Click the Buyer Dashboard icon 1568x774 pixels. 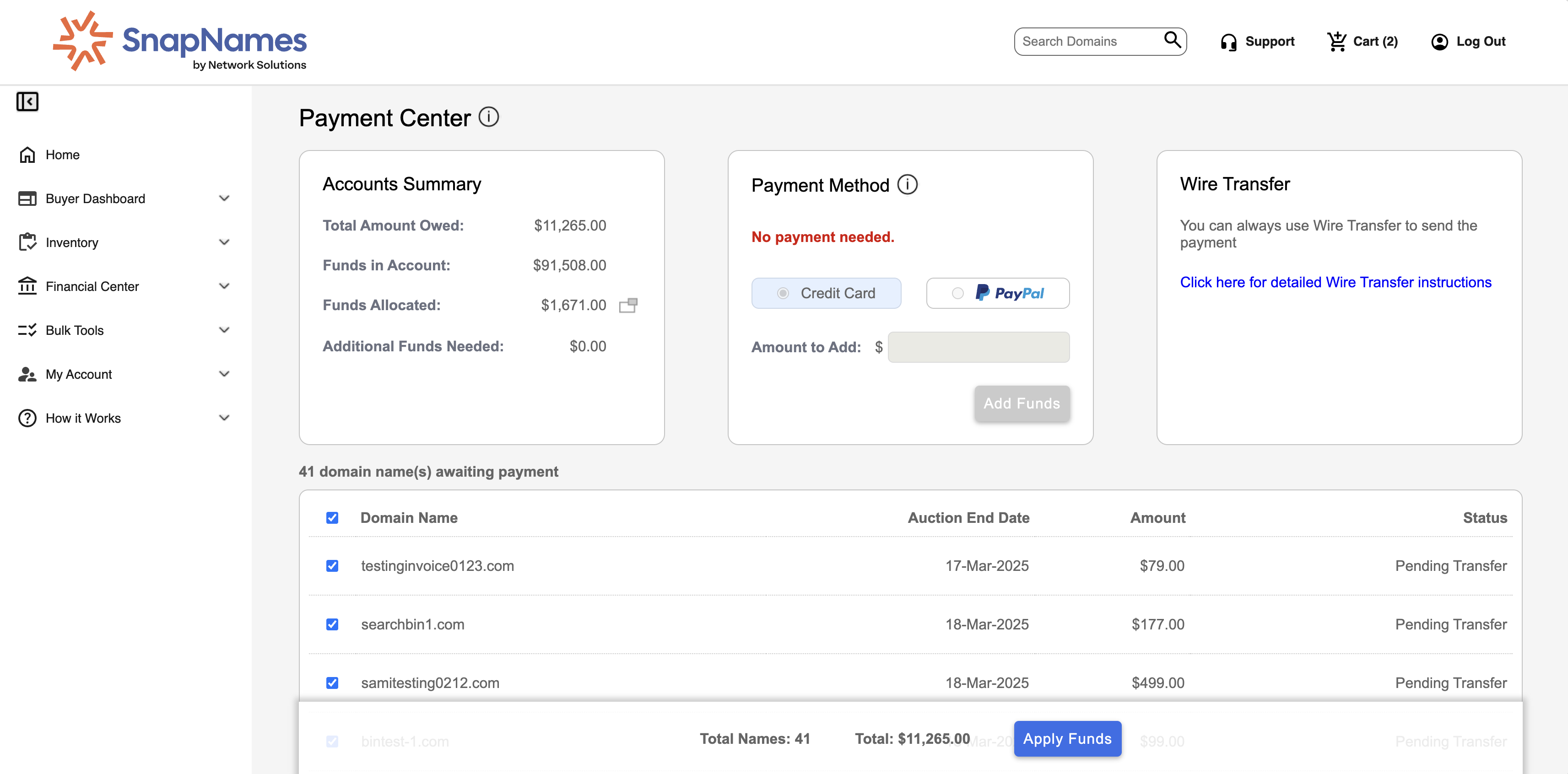[27, 199]
